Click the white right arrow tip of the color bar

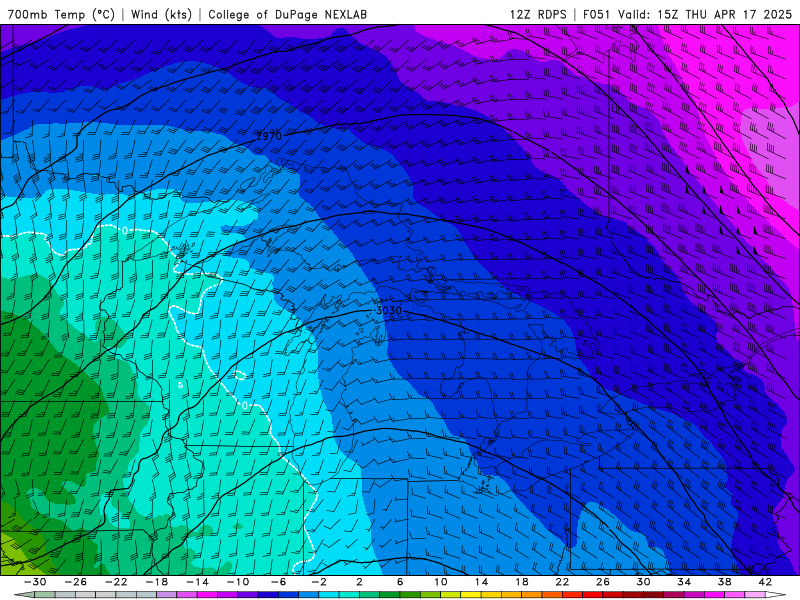tap(776, 595)
